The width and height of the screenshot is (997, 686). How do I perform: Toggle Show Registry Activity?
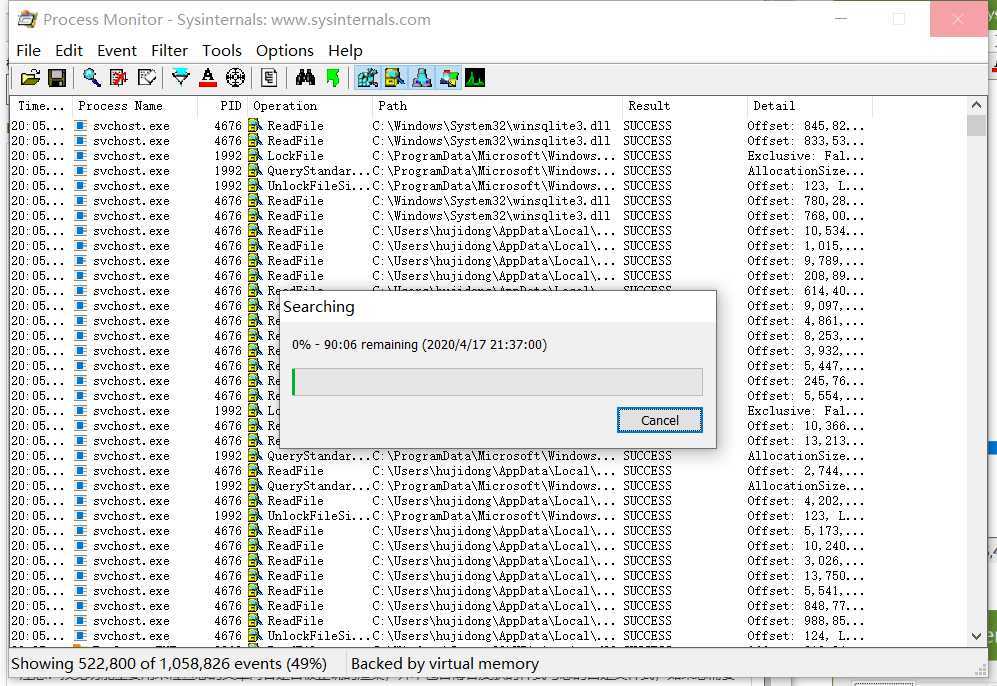(368, 78)
